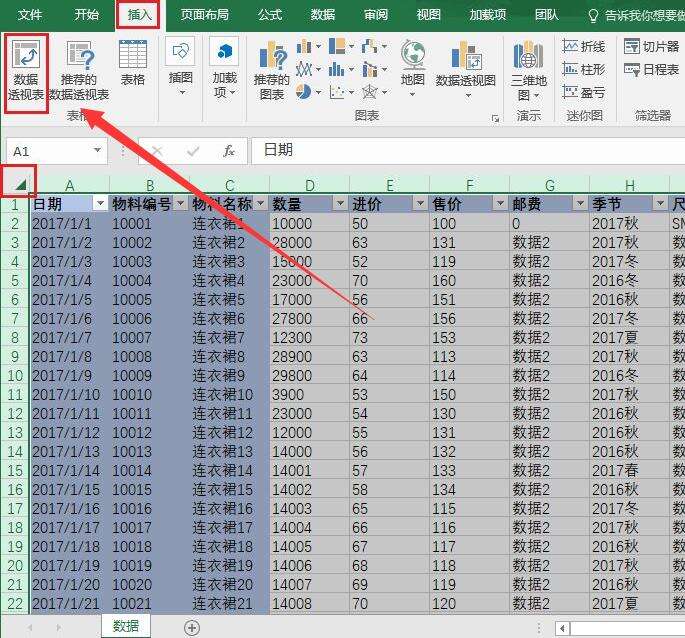Screen dimensions: 685x638
Task: Switch to the Formulas (公式) tab
Action: [x=270, y=15]
